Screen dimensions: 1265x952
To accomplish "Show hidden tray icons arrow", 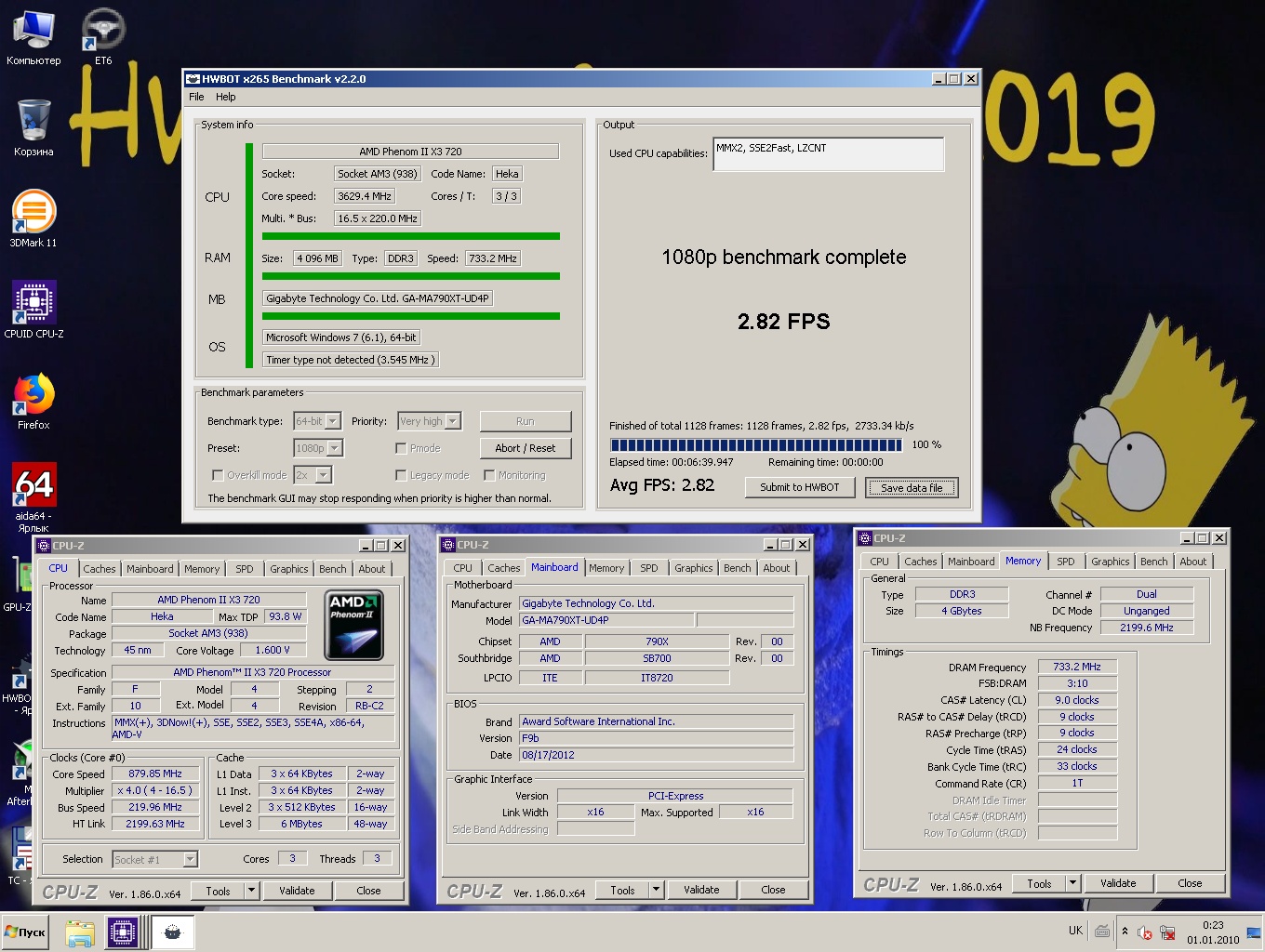I will click(x=1125, y=932).
